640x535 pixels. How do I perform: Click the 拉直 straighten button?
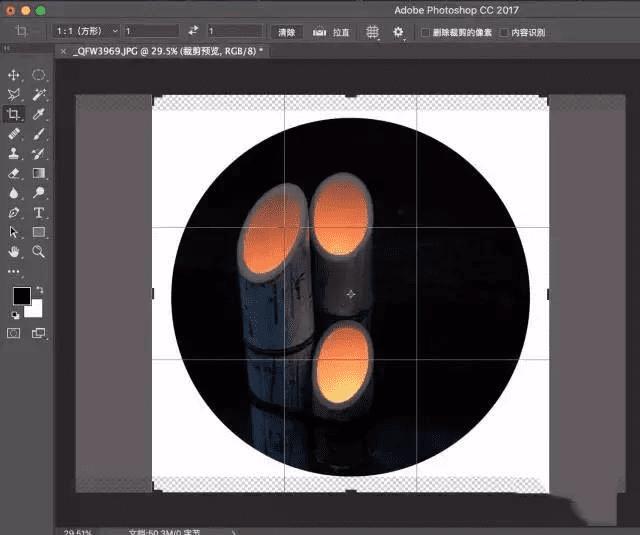[x=333, y=32]
